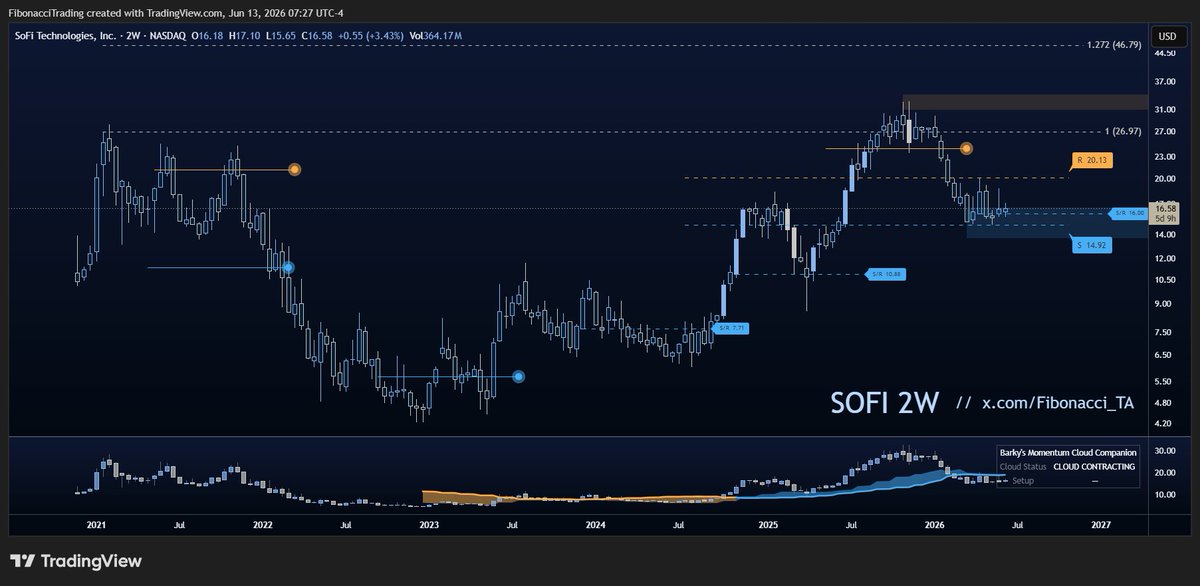Click the Setup row label in indicator table
The width and height of the screenshot is (1200, 586).
click(1023, 480)
